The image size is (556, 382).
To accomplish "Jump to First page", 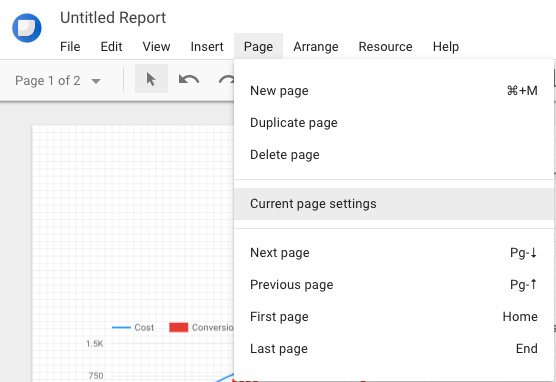I will [x=394, y=317].
